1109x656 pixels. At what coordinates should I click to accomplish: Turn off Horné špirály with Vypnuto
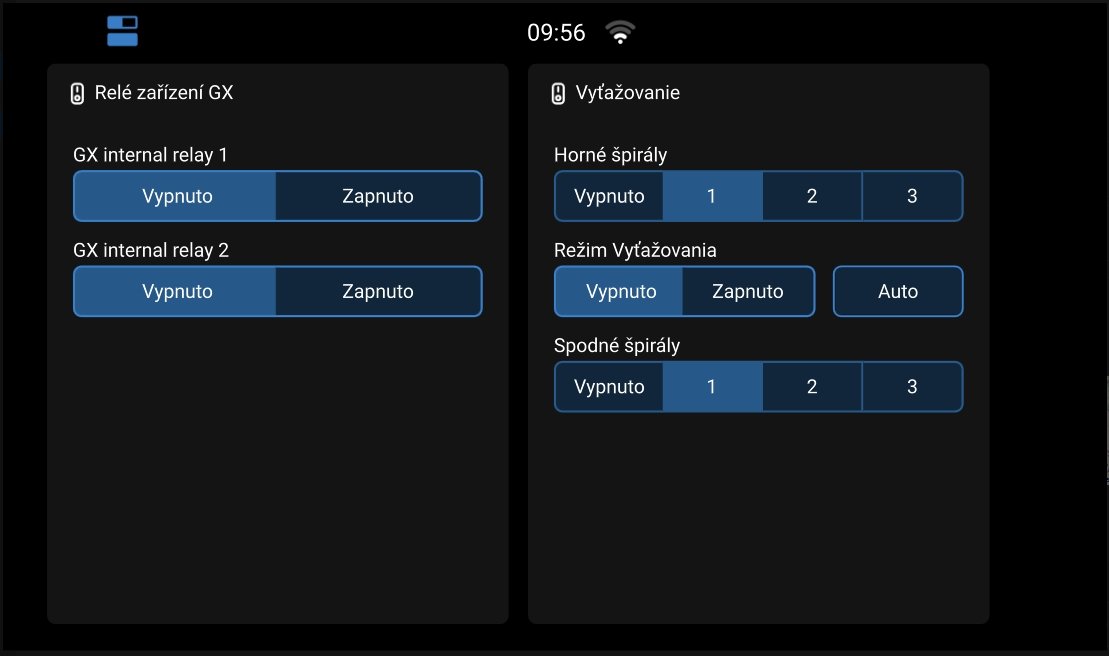[x=609, y=196]
